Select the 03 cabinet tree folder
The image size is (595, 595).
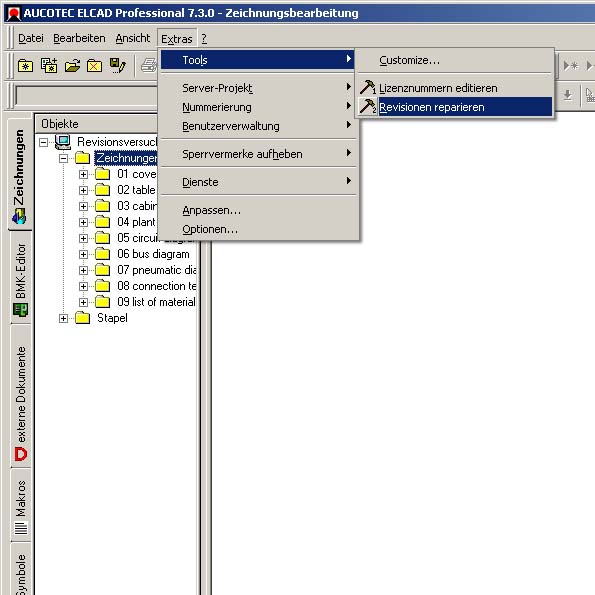[x=137, y=206]
